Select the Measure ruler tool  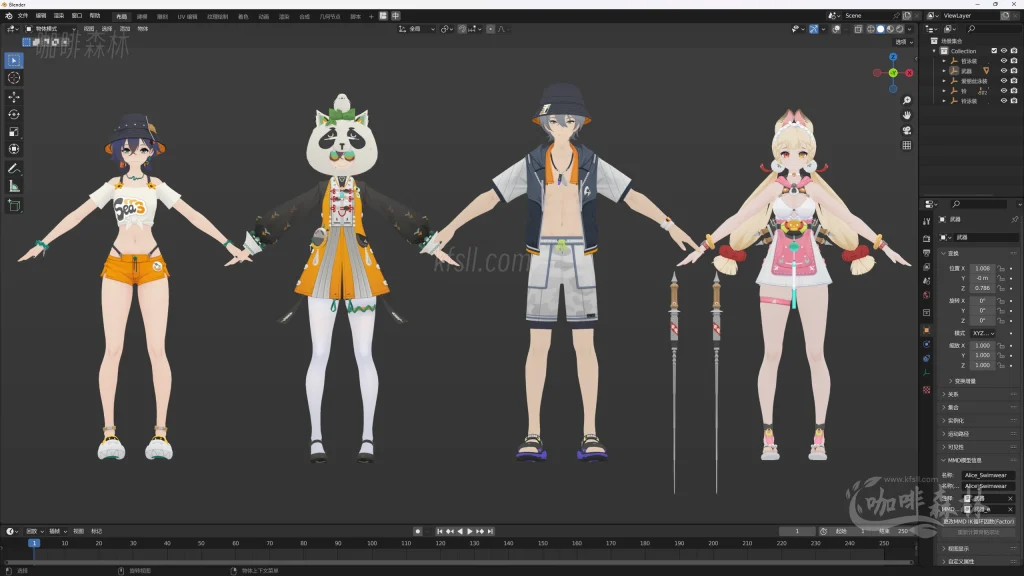tap(14, 186)
